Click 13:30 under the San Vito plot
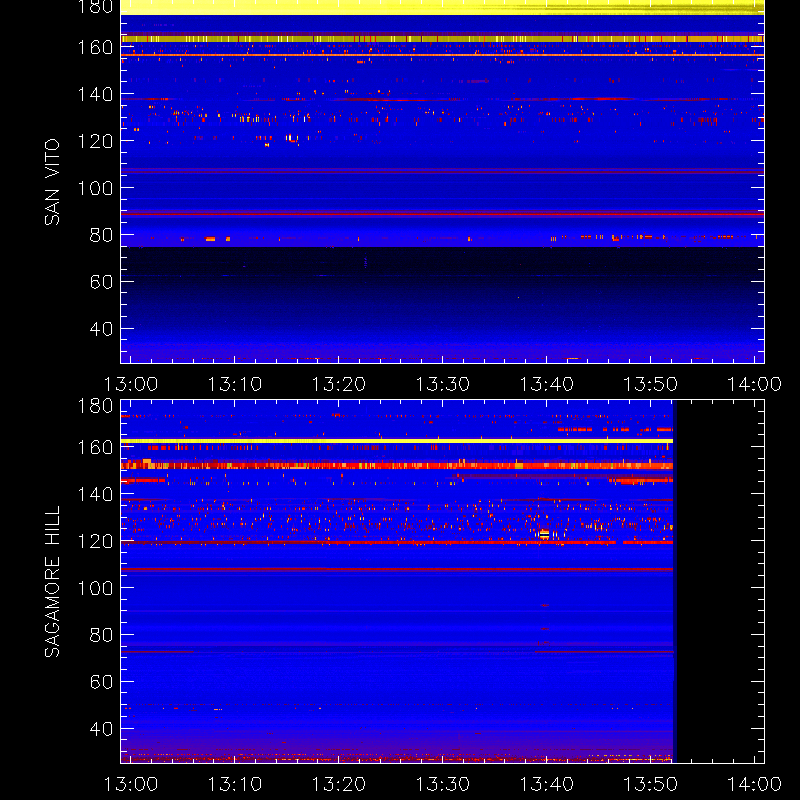 point(443,384)
